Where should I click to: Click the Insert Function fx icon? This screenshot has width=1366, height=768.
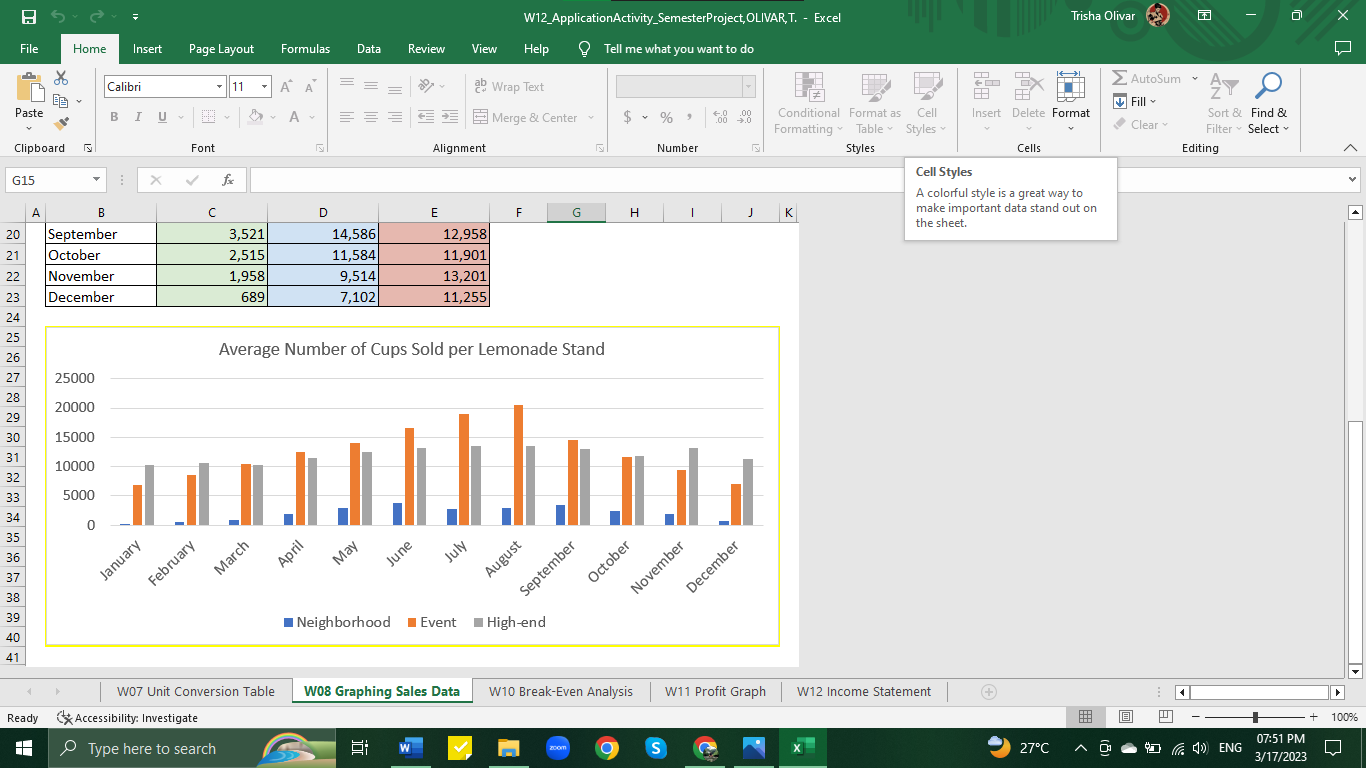[x=228, y=180]
